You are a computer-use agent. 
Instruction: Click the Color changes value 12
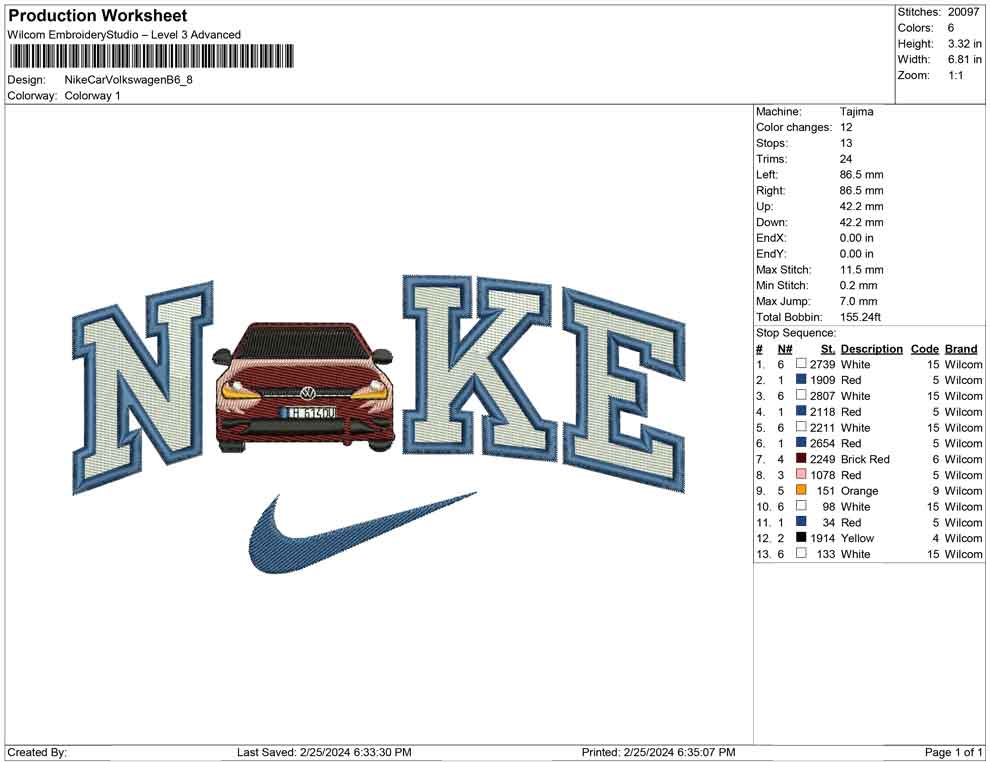point(846,128)
